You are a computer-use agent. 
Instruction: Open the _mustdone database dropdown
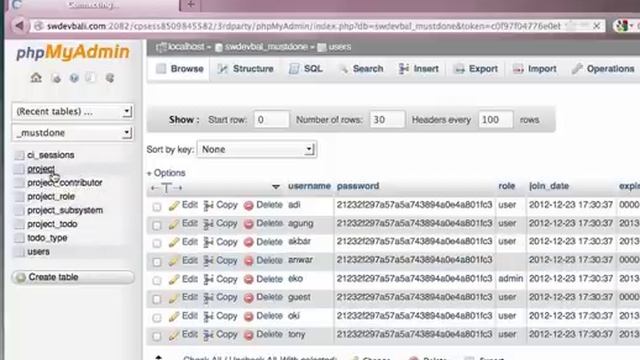pyautogui.click(x=72, y=133)
